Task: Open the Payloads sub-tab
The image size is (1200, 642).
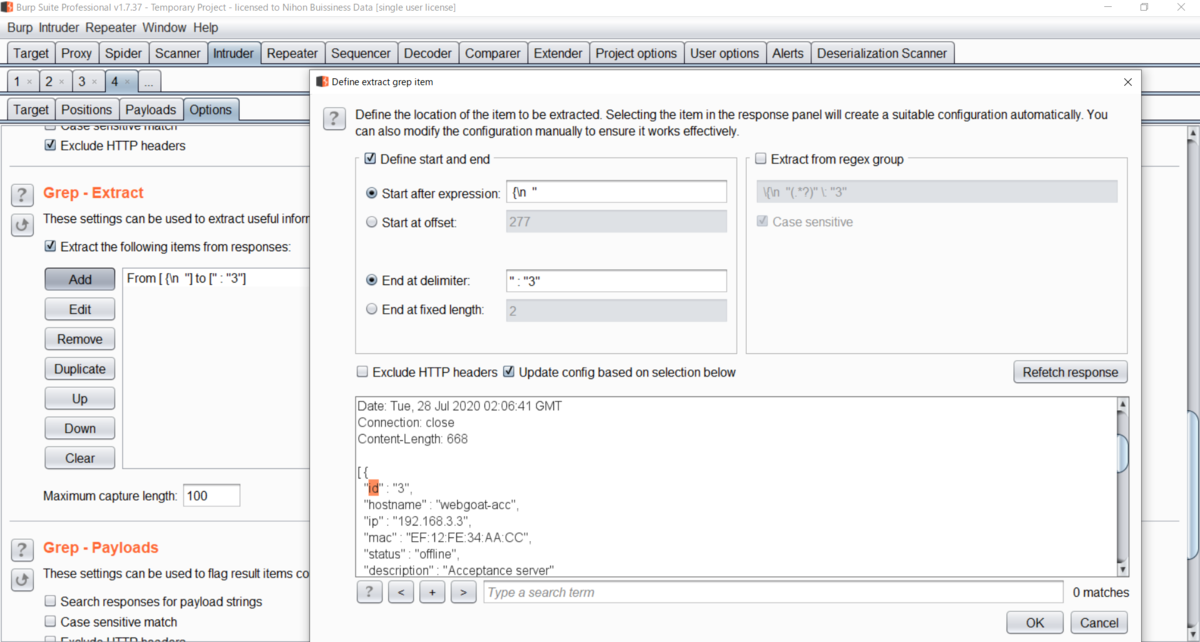Action: click(151, 110)
